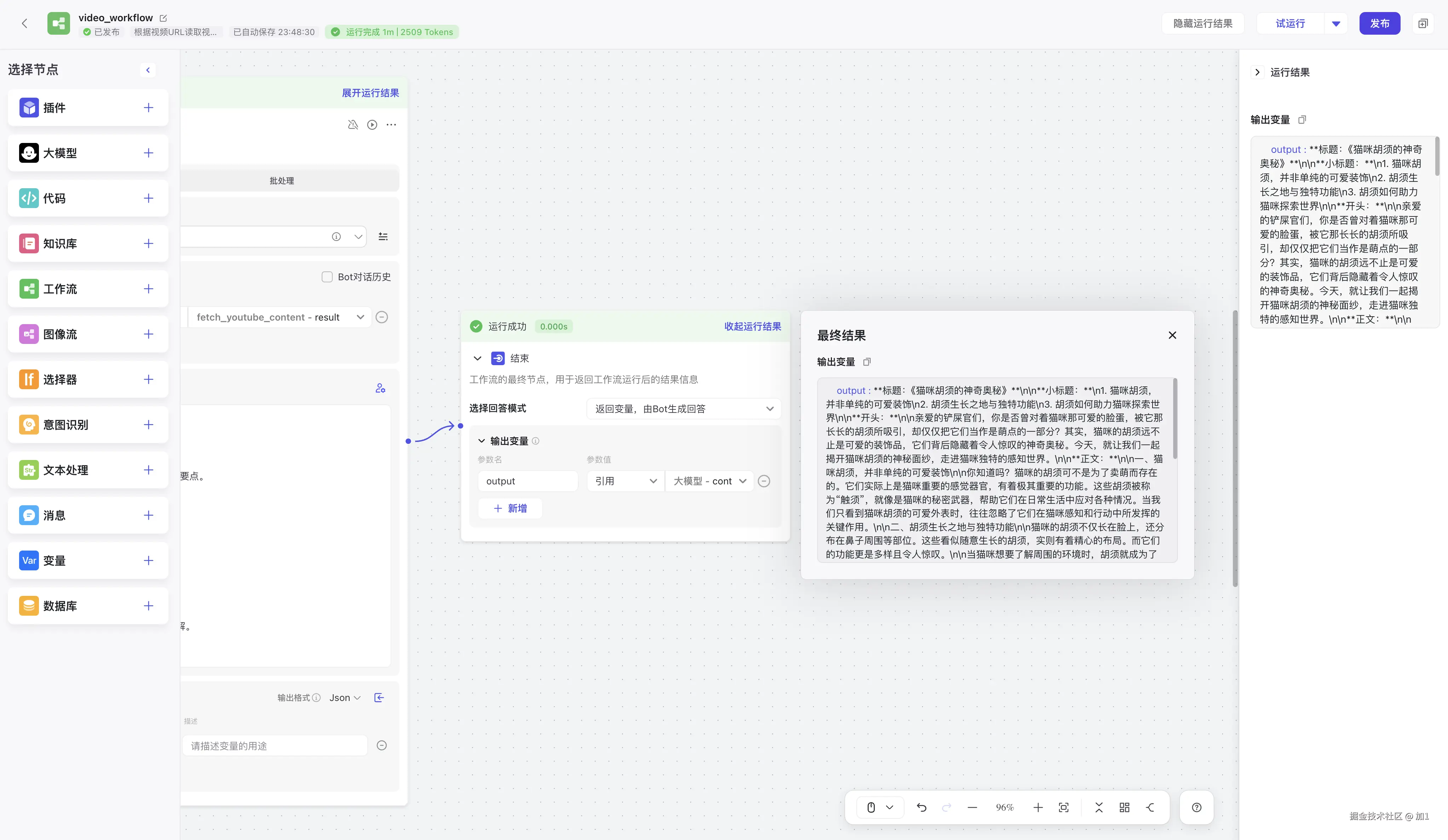Collapse the 选择节点 sidebar panel
This screenshot has height=840, width=1448.
[x=148, y=70]
